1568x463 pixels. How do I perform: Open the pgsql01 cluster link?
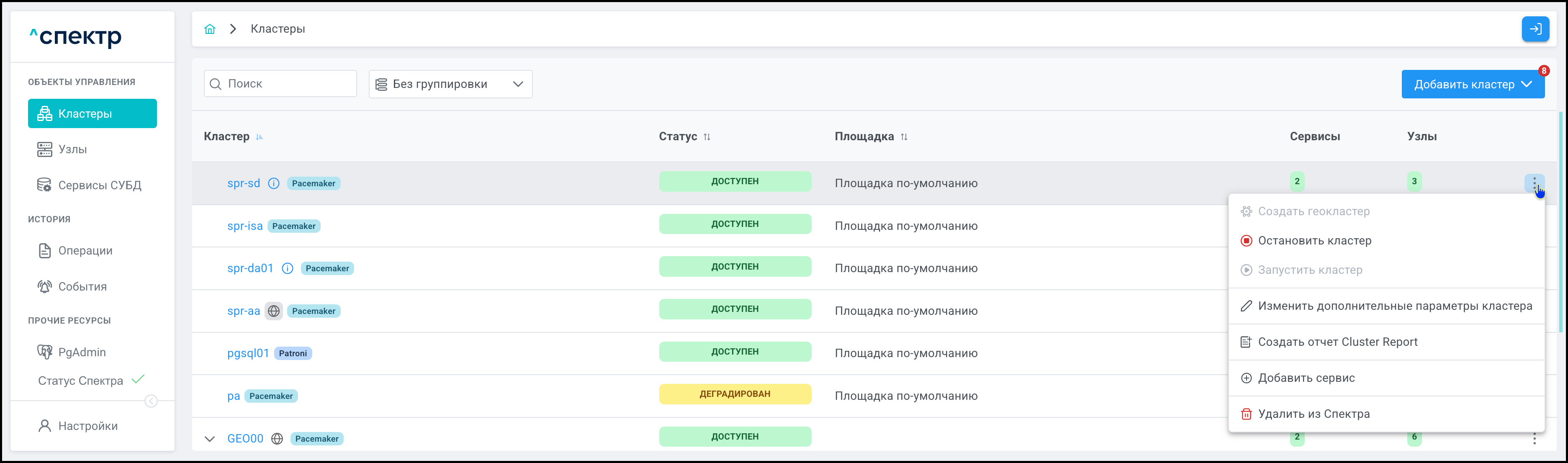point(248,353)
